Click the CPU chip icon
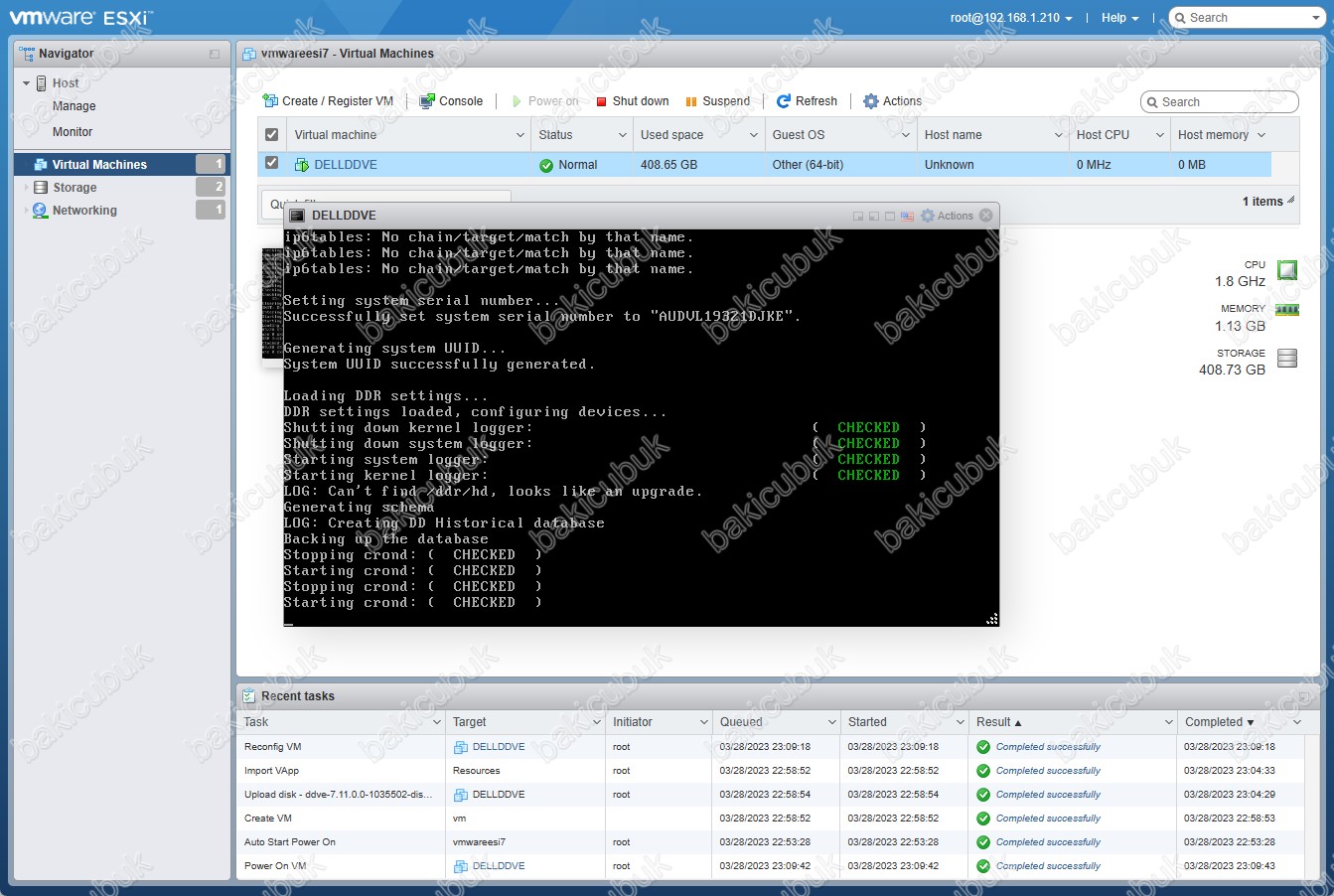Viewport: 1334px width, 896px height. [x=1287, y=270]
